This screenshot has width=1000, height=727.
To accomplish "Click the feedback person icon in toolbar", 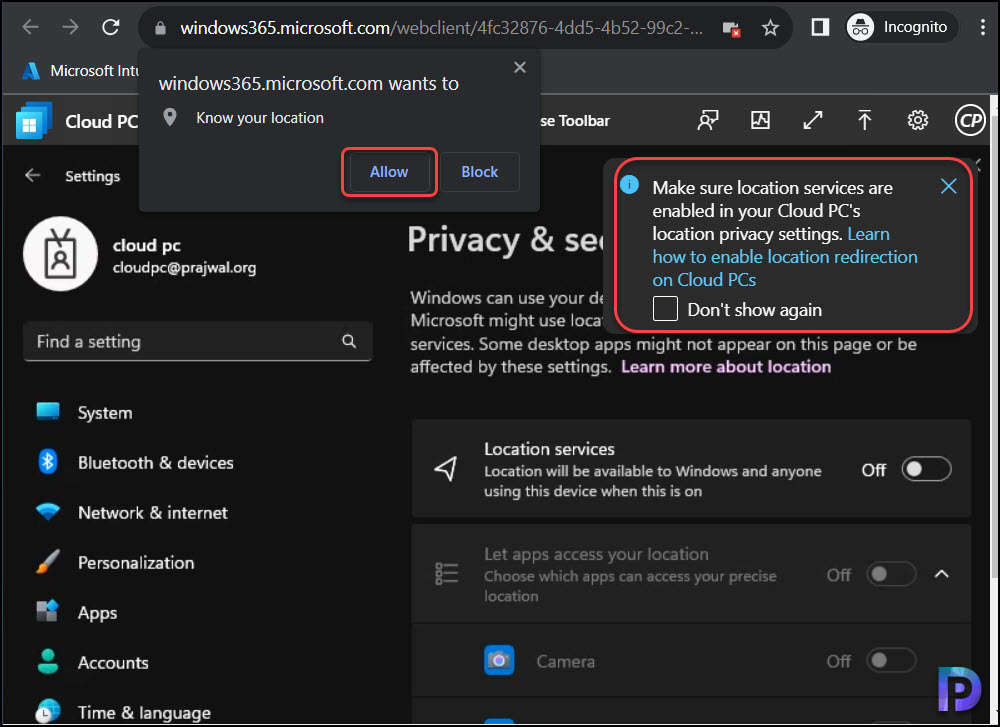I will tap(707, 120).
